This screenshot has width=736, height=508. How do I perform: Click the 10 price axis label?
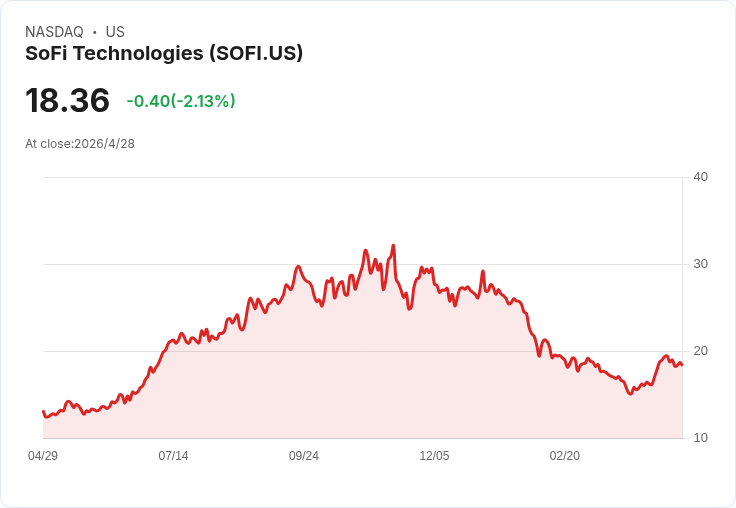(700, 438)
